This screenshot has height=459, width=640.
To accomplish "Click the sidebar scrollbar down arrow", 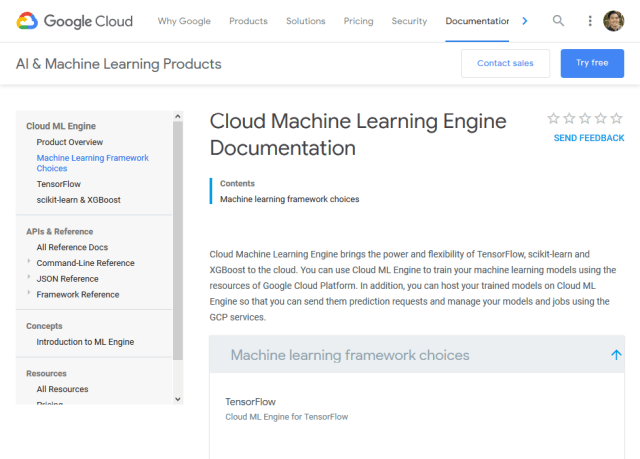I will click(178, 399).
